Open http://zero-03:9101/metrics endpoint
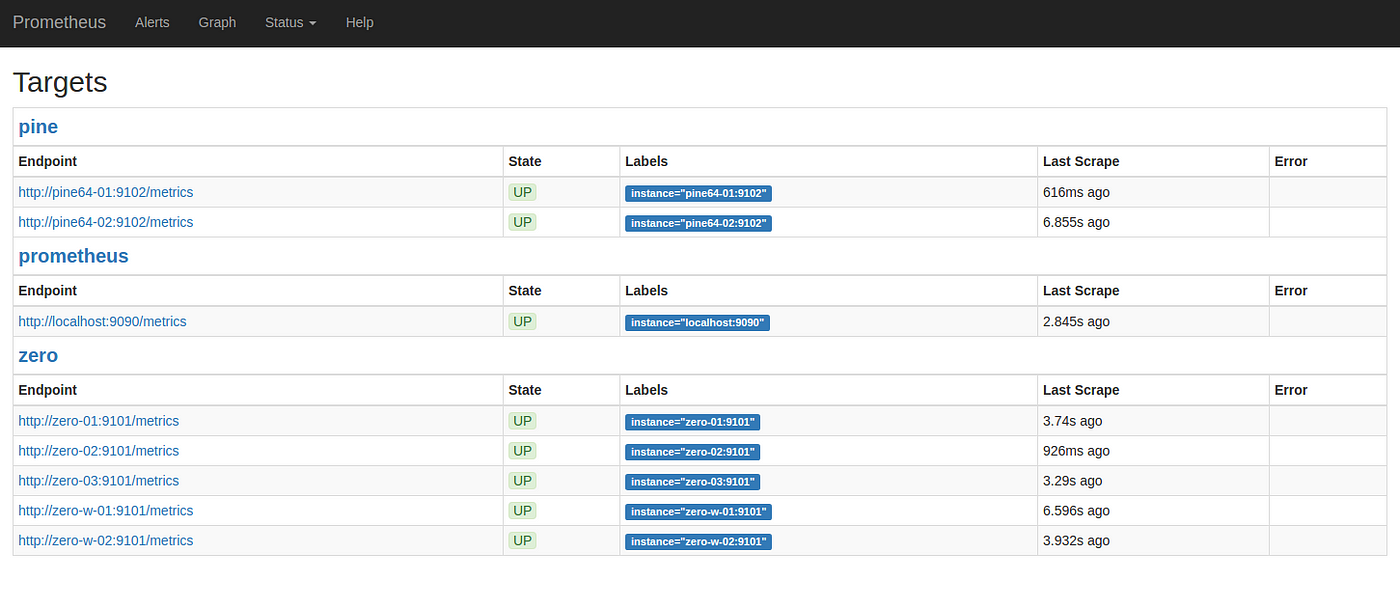Image resolution: width=1400 pixels, height=612 pixels. 99,481
